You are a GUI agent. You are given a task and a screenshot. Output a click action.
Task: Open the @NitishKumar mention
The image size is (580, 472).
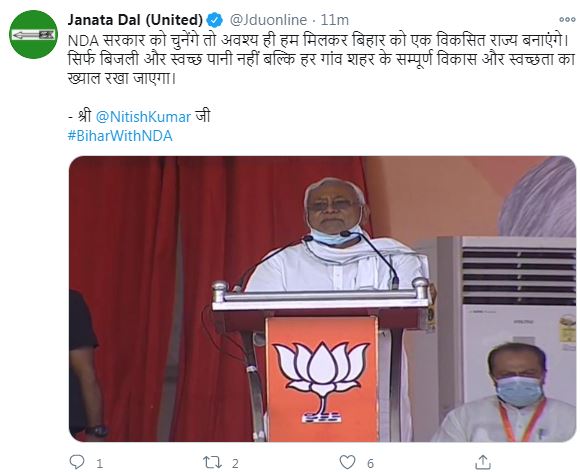tap(143, 117)
